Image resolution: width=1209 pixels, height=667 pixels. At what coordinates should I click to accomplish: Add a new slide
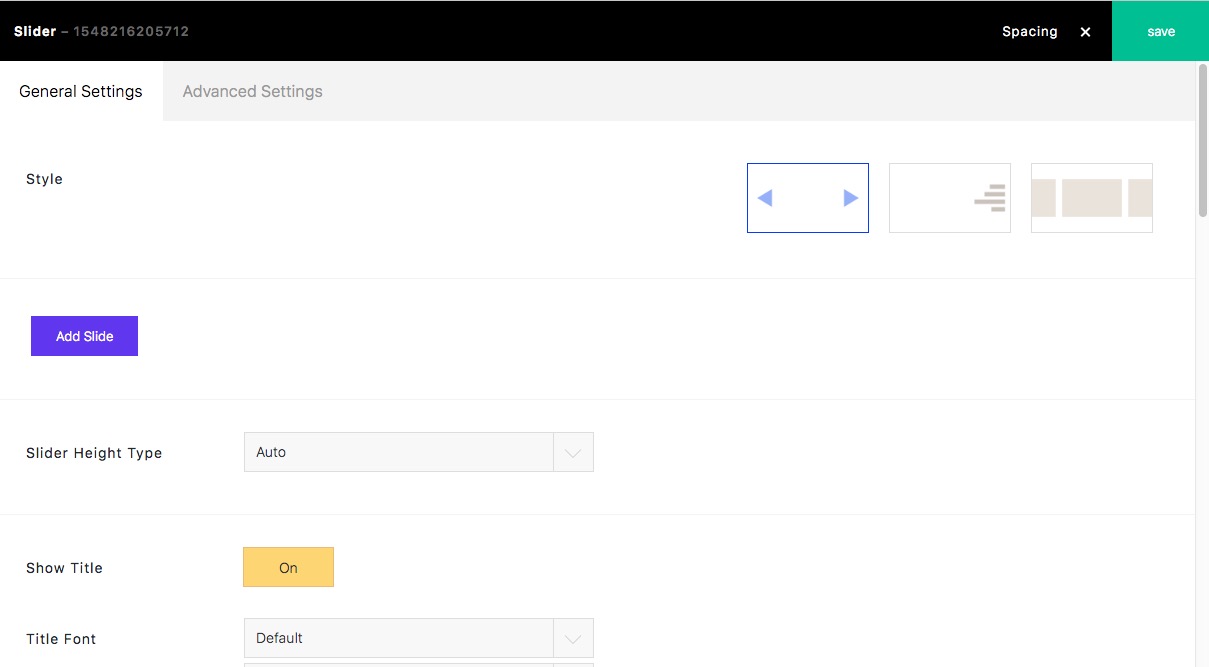point(84,336)
